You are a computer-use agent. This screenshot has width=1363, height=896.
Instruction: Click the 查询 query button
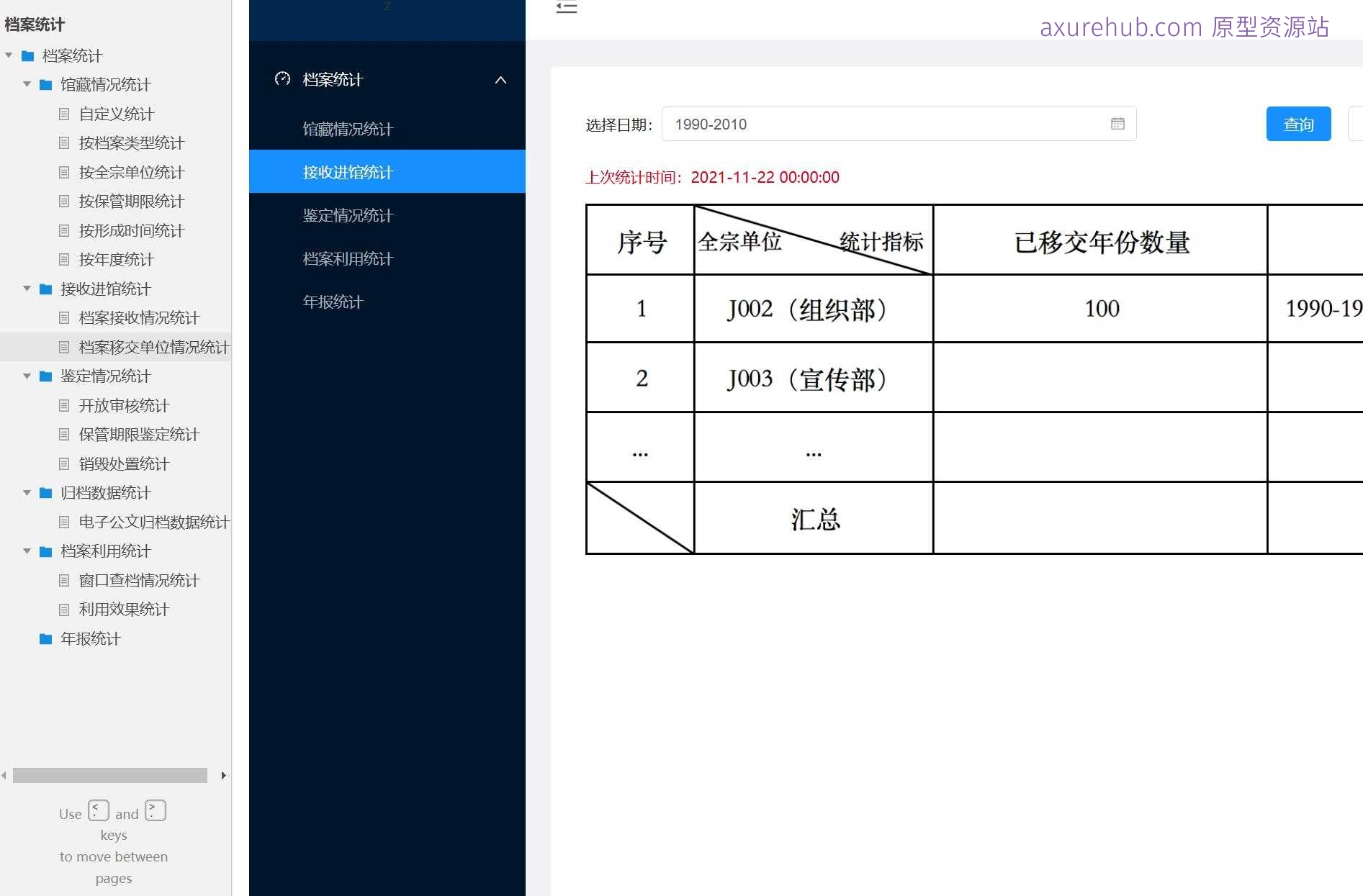(1297, 123)
